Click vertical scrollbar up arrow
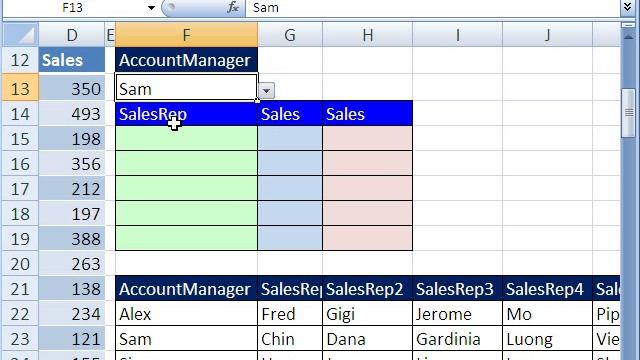The width and height of the screenshot is (640, 360). click(628, 36)
